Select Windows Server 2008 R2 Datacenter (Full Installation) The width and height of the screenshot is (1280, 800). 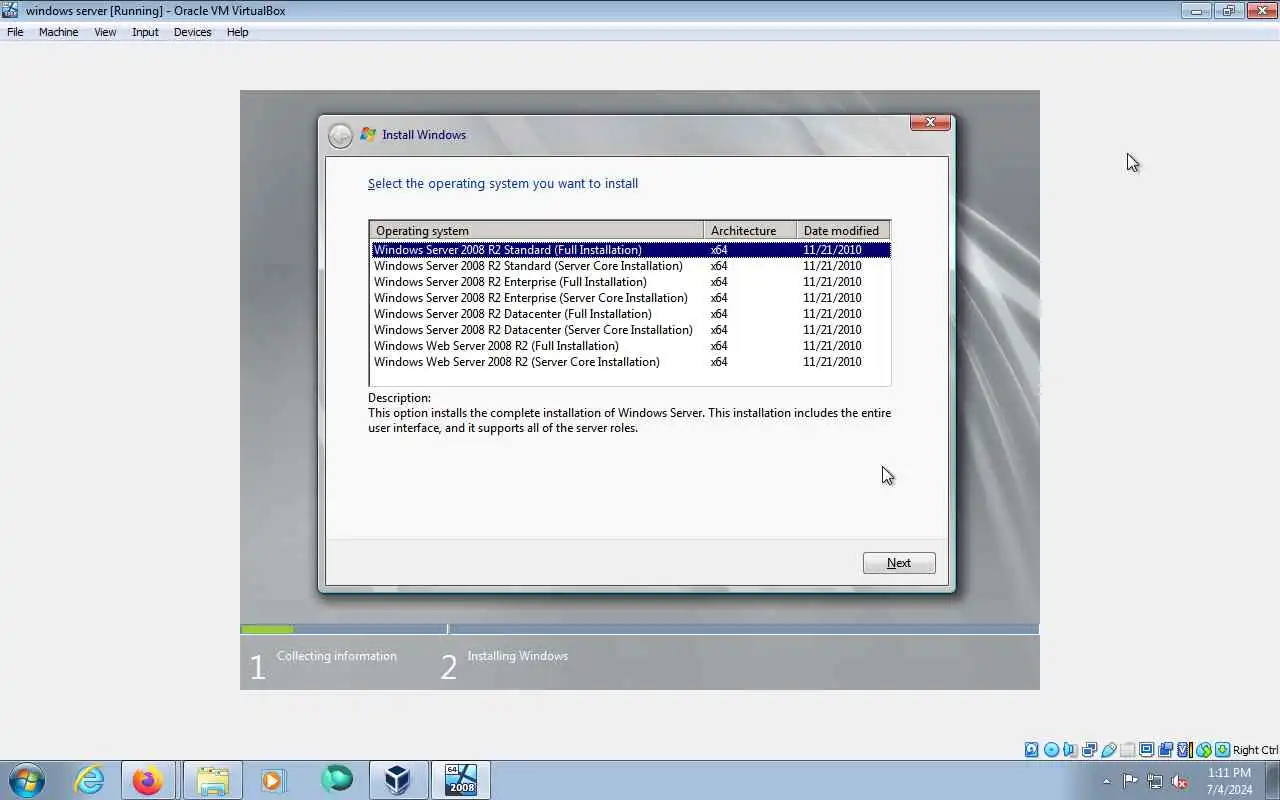(x=631, y=314)
